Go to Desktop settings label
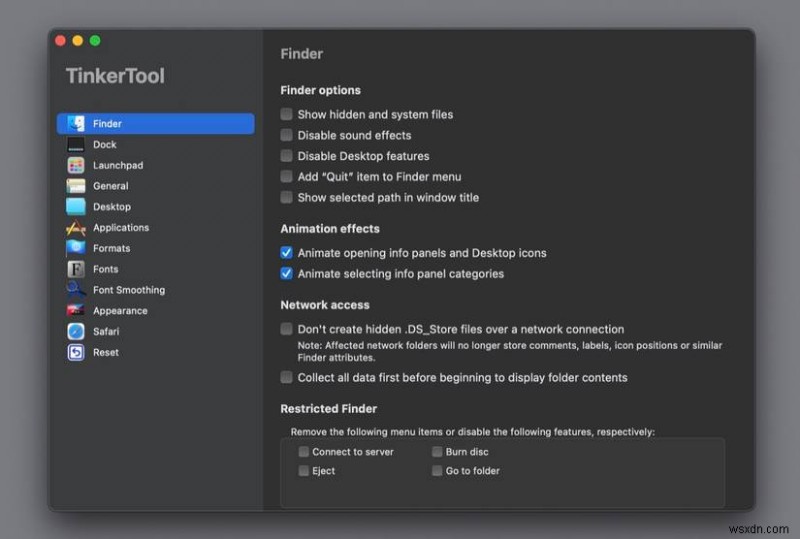 pos(112,207)
